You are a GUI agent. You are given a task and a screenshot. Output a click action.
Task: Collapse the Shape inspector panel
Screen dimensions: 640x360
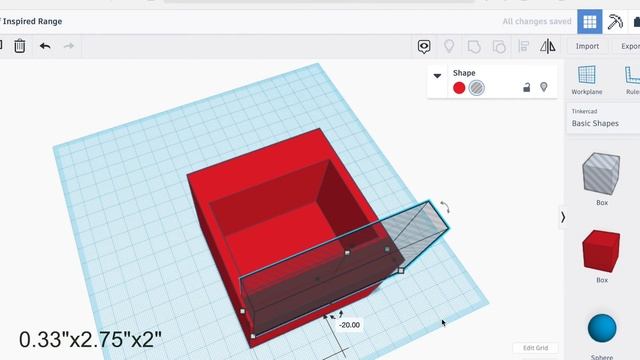[x=437, y=76]
